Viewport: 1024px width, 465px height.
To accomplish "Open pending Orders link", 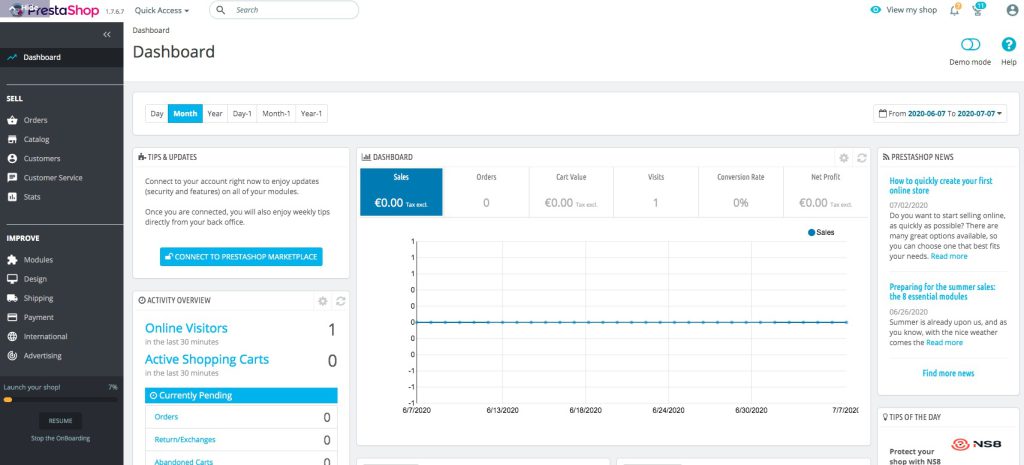I will (166, 417).
